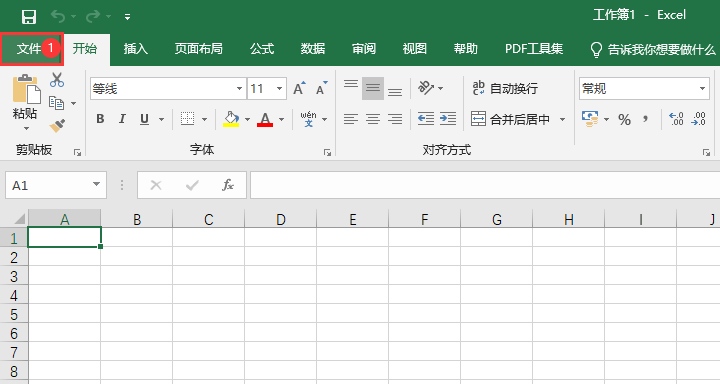The width and height of the screenshot is (720, 384).
Task: Open the 数据 tab
Action: coord(313,49)
